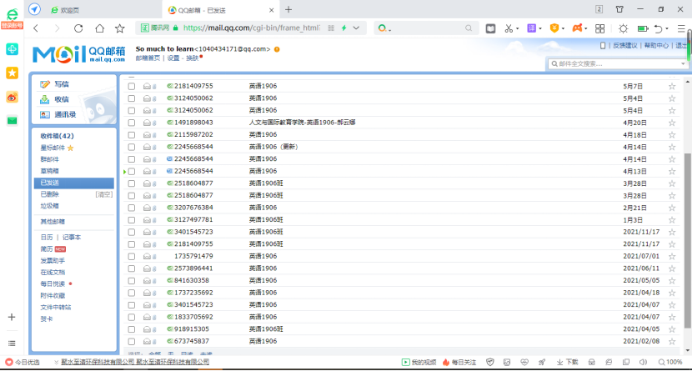Click the speaker mute icon in status bar
This screenshot has width=693, height=371.
[643, 362]
